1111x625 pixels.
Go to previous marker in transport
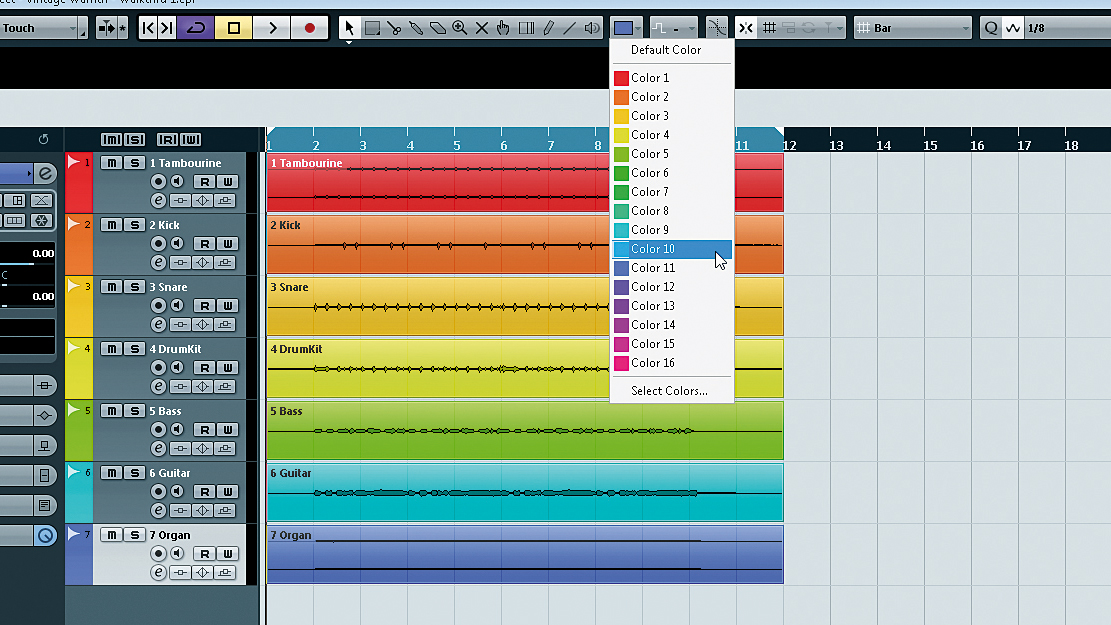click(x=148, y=28)
